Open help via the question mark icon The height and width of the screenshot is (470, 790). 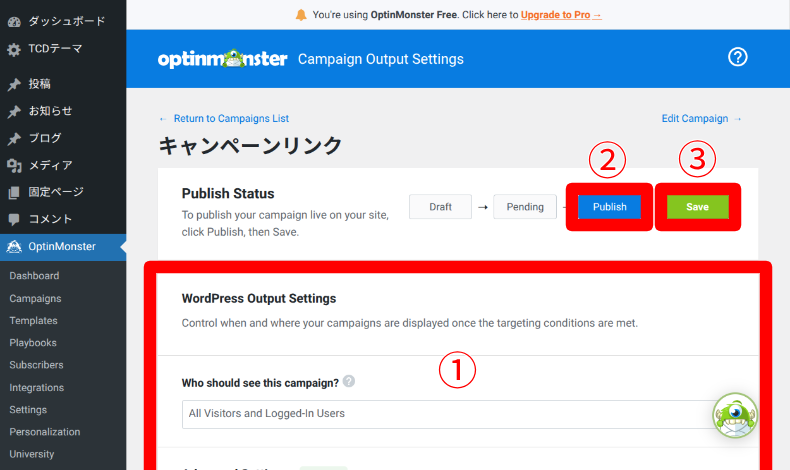737,57
